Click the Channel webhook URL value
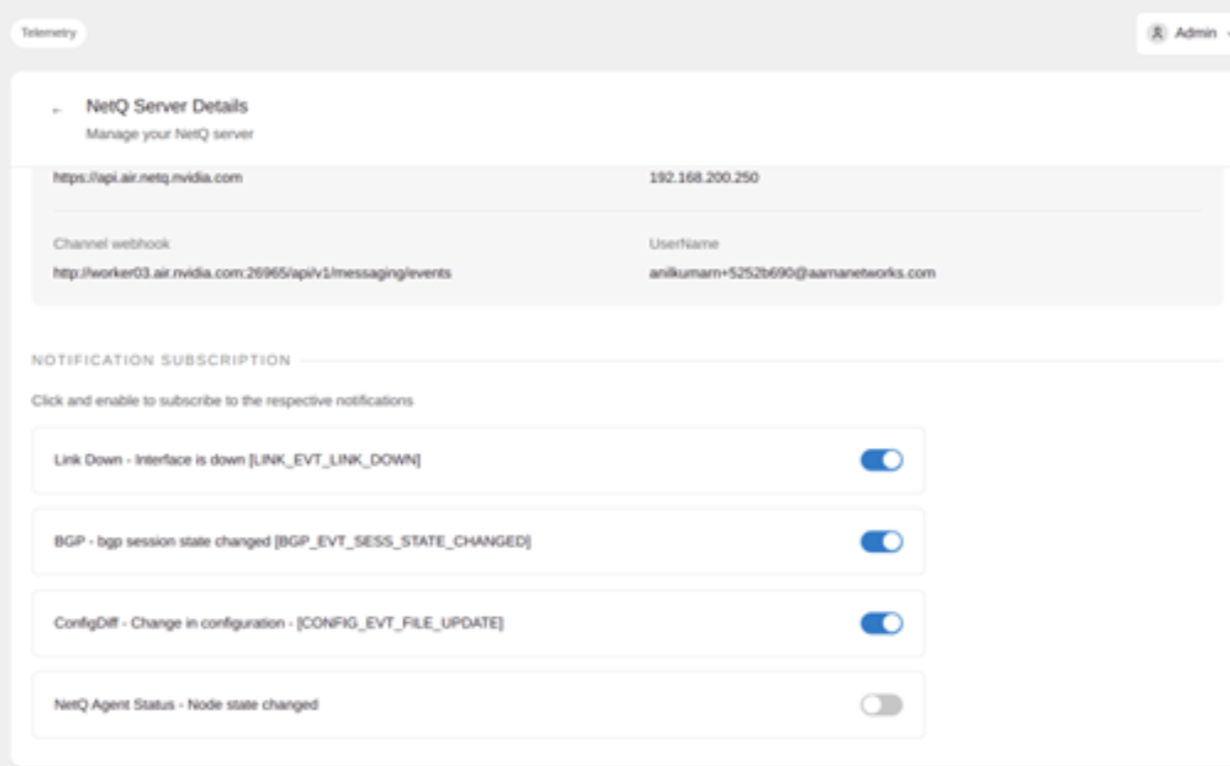1230x766 pixels. tap(252, 272)
